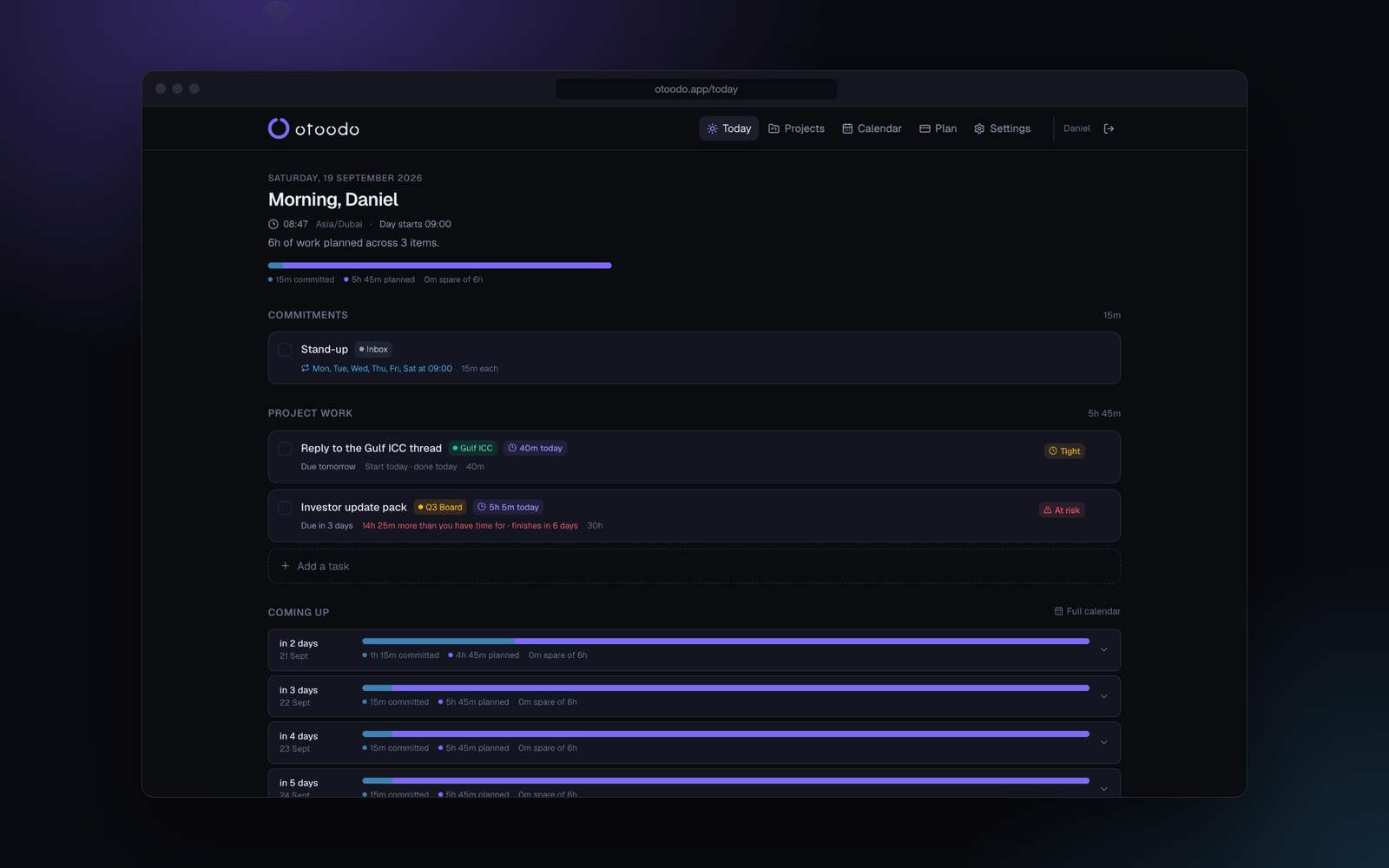The image size is (1389, 868).
Task: Click the calendar icon beside Full calendar
Action: (x=1059, y=611)
